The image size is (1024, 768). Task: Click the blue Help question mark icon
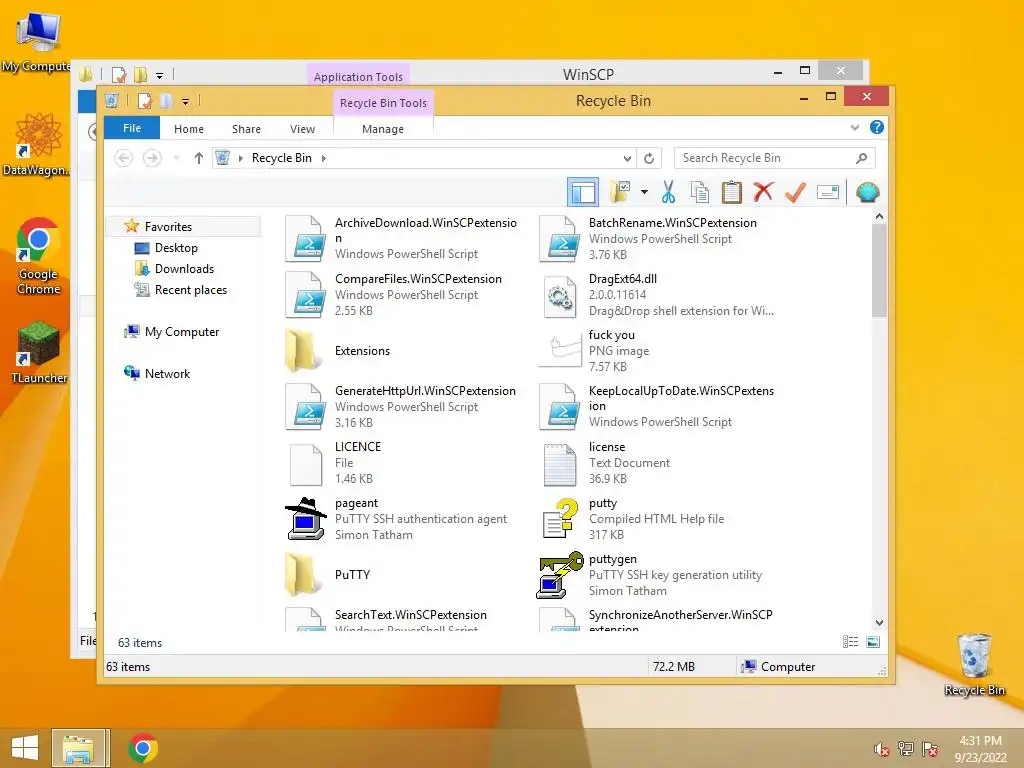coord(876,127)
